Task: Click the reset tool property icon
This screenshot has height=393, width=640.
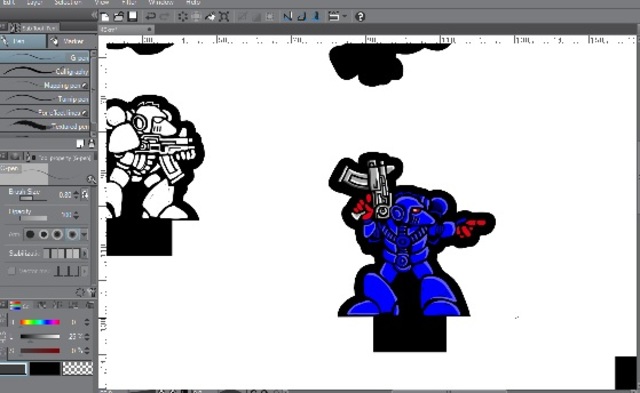Action: click(x=80, y=292)
